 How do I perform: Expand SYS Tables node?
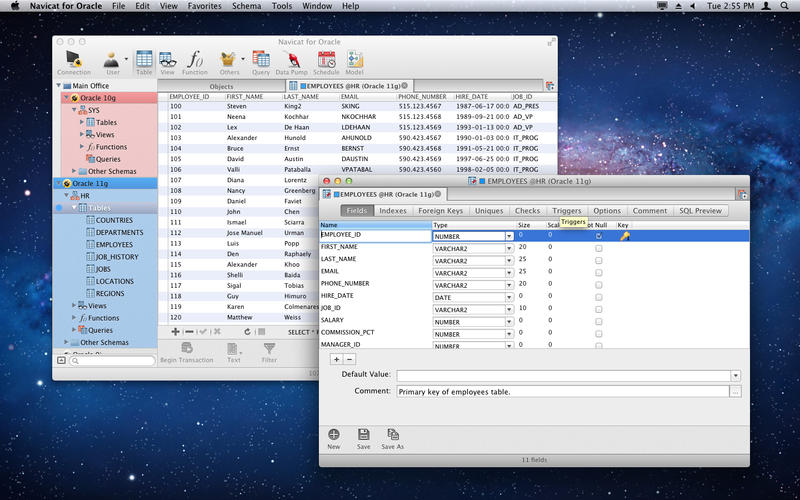coord(82,122)
